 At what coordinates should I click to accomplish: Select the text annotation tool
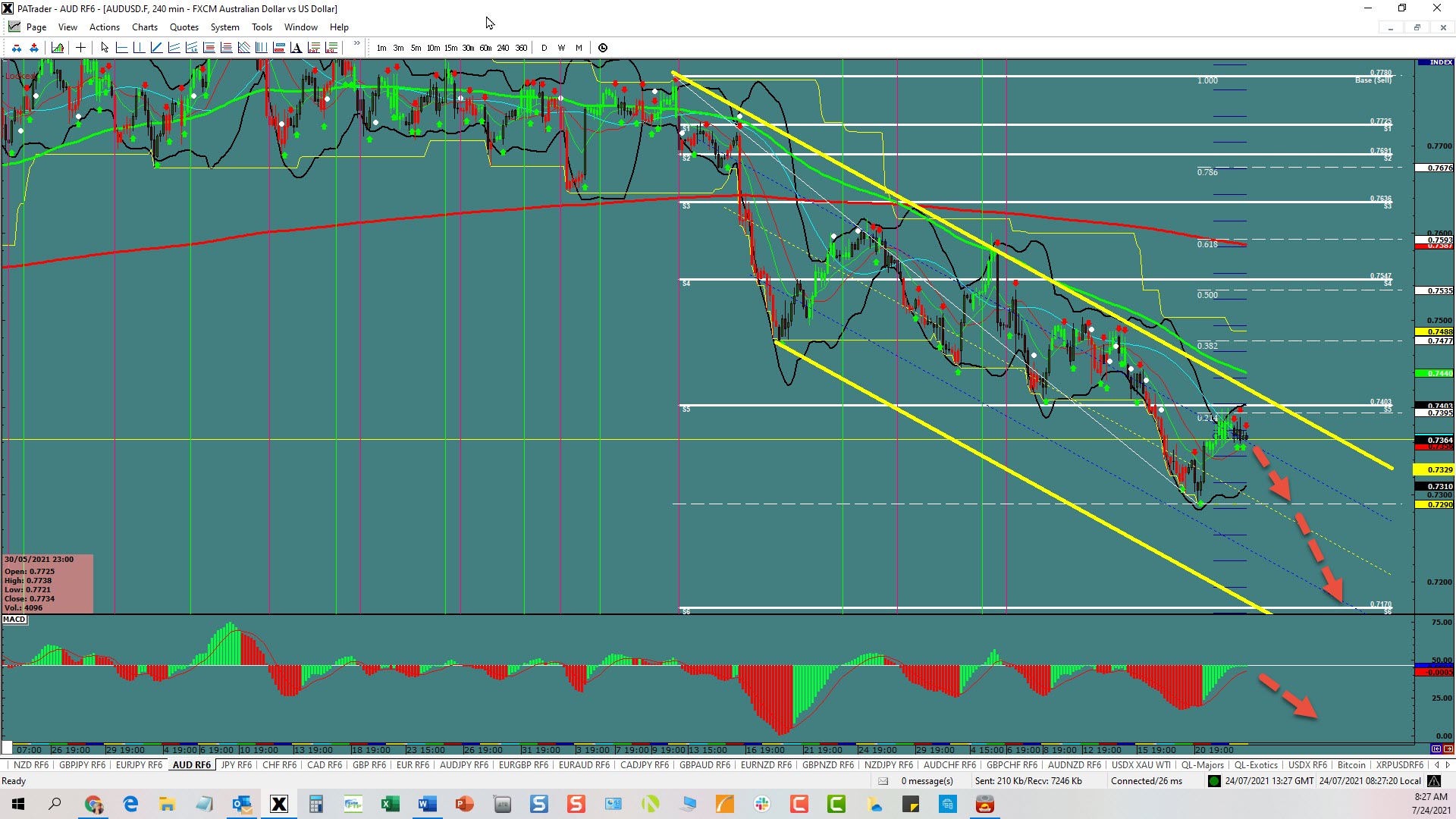pyautogui.click(x=296, y=48)
